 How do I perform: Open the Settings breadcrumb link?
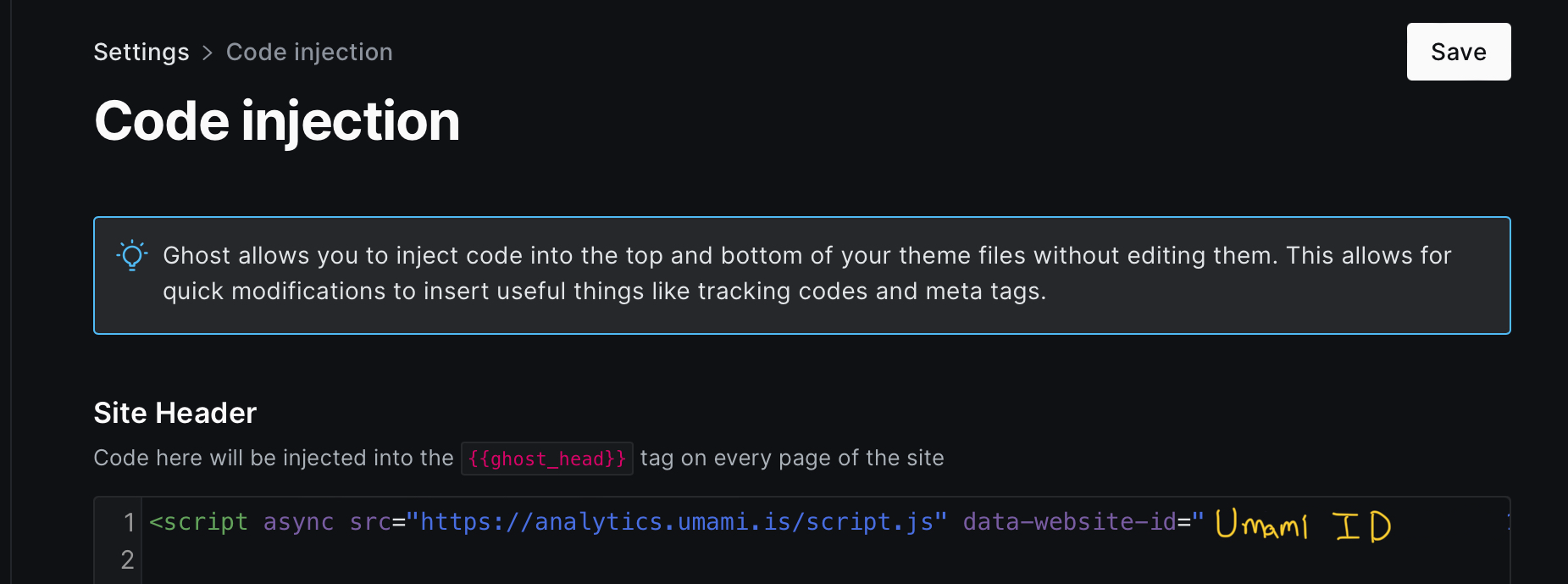tap(141, 52)
